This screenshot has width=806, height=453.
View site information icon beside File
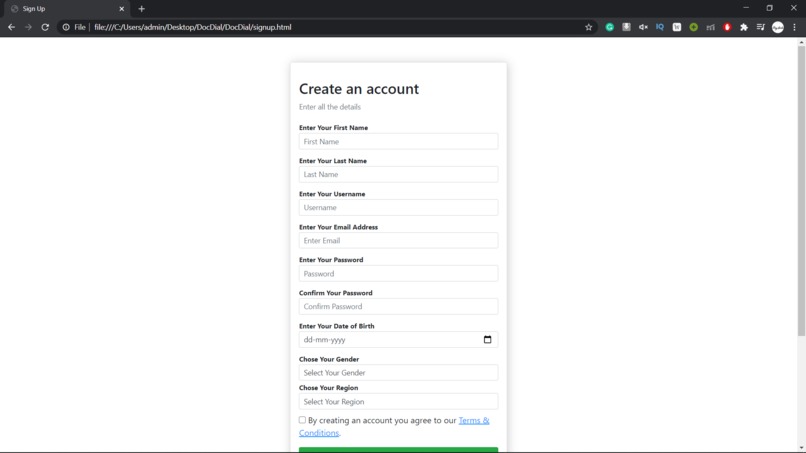click(x=66, y=27)
